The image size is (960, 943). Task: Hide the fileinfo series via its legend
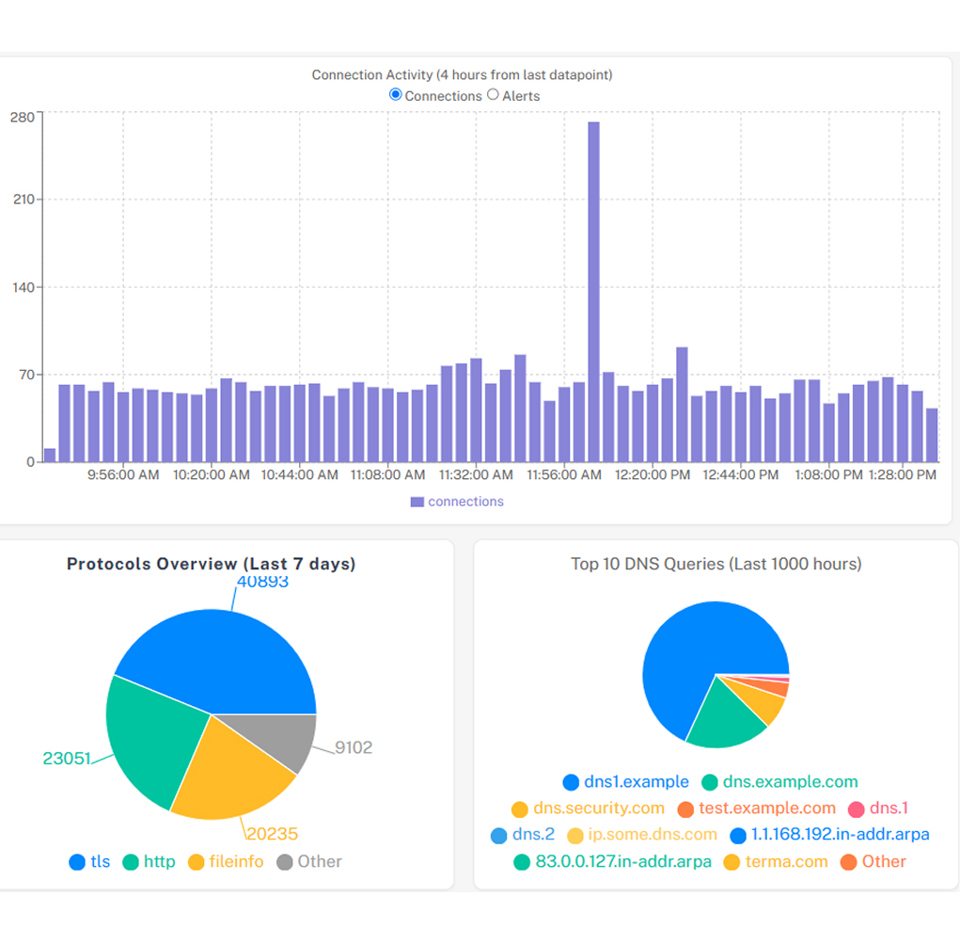pyautogui.click(x=226, y=862)
